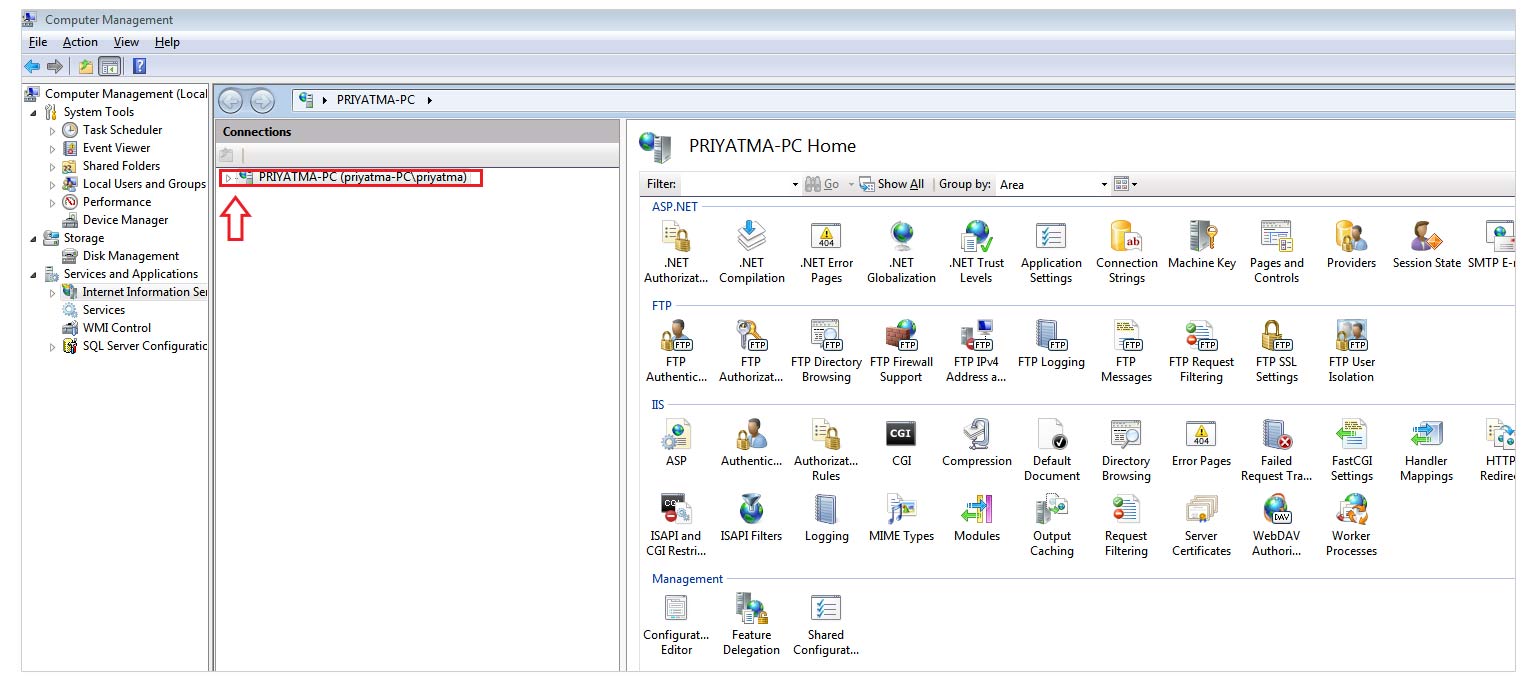Open the Handler Mappings feature
Viewport: 1537px width, 681px height.
pyautogui.click(x=1426, y=450)
